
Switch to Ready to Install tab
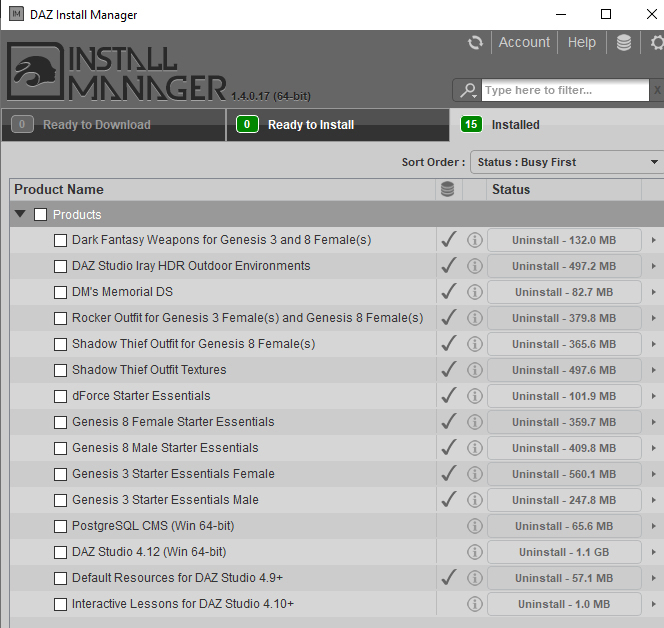click(x=338, y=125)
